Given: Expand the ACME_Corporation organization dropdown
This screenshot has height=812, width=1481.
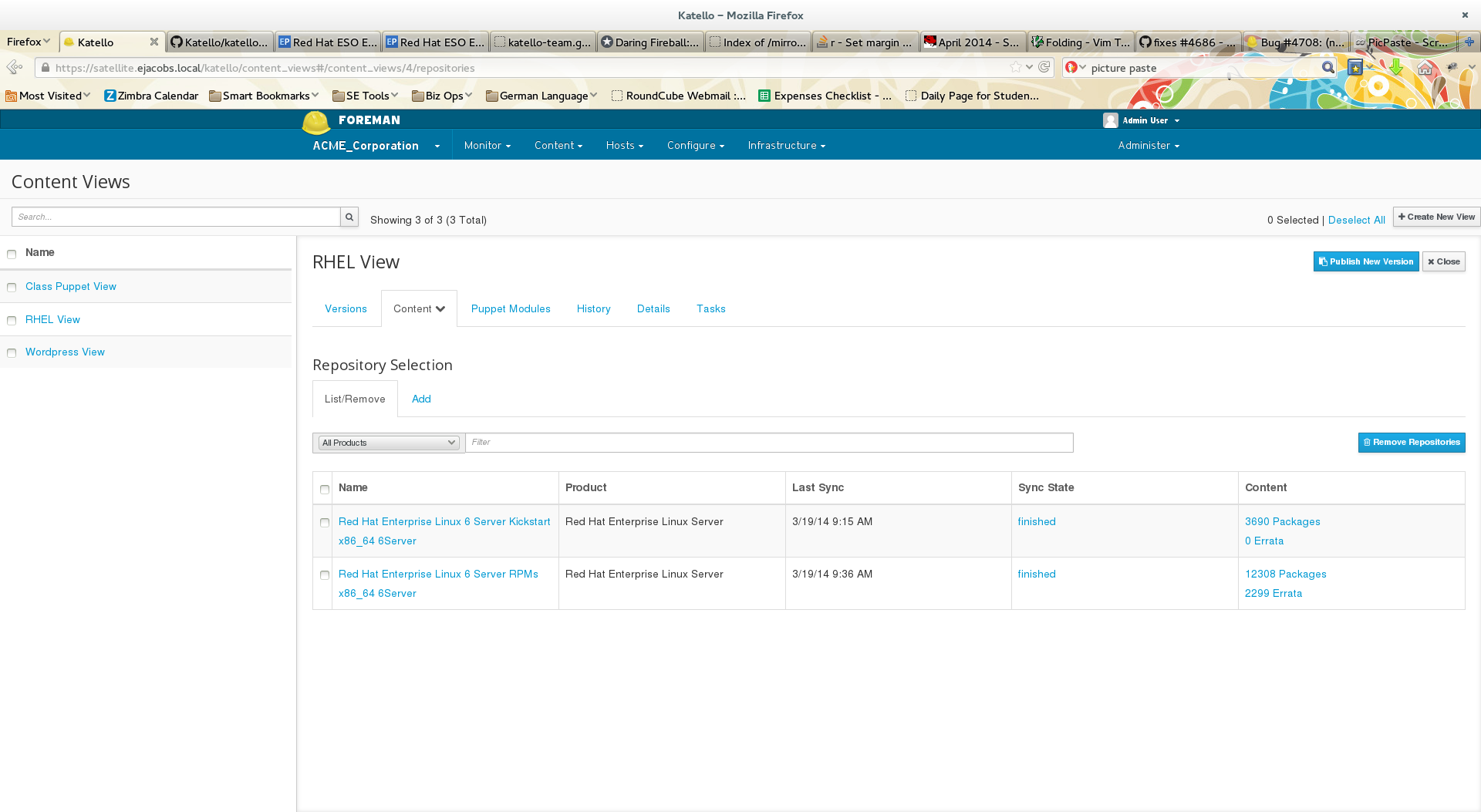Looking at the screenshot, I should click(376, 146).
